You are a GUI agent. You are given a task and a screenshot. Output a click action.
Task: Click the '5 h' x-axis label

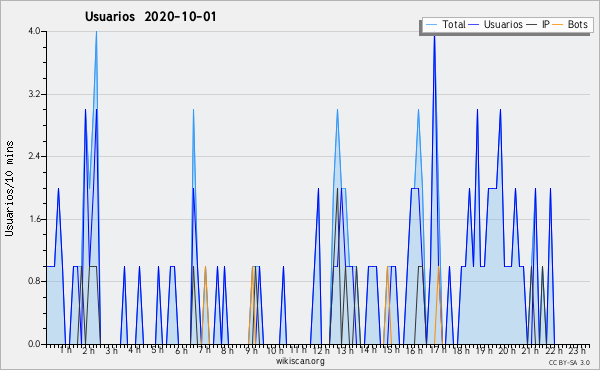click(157, 350)
